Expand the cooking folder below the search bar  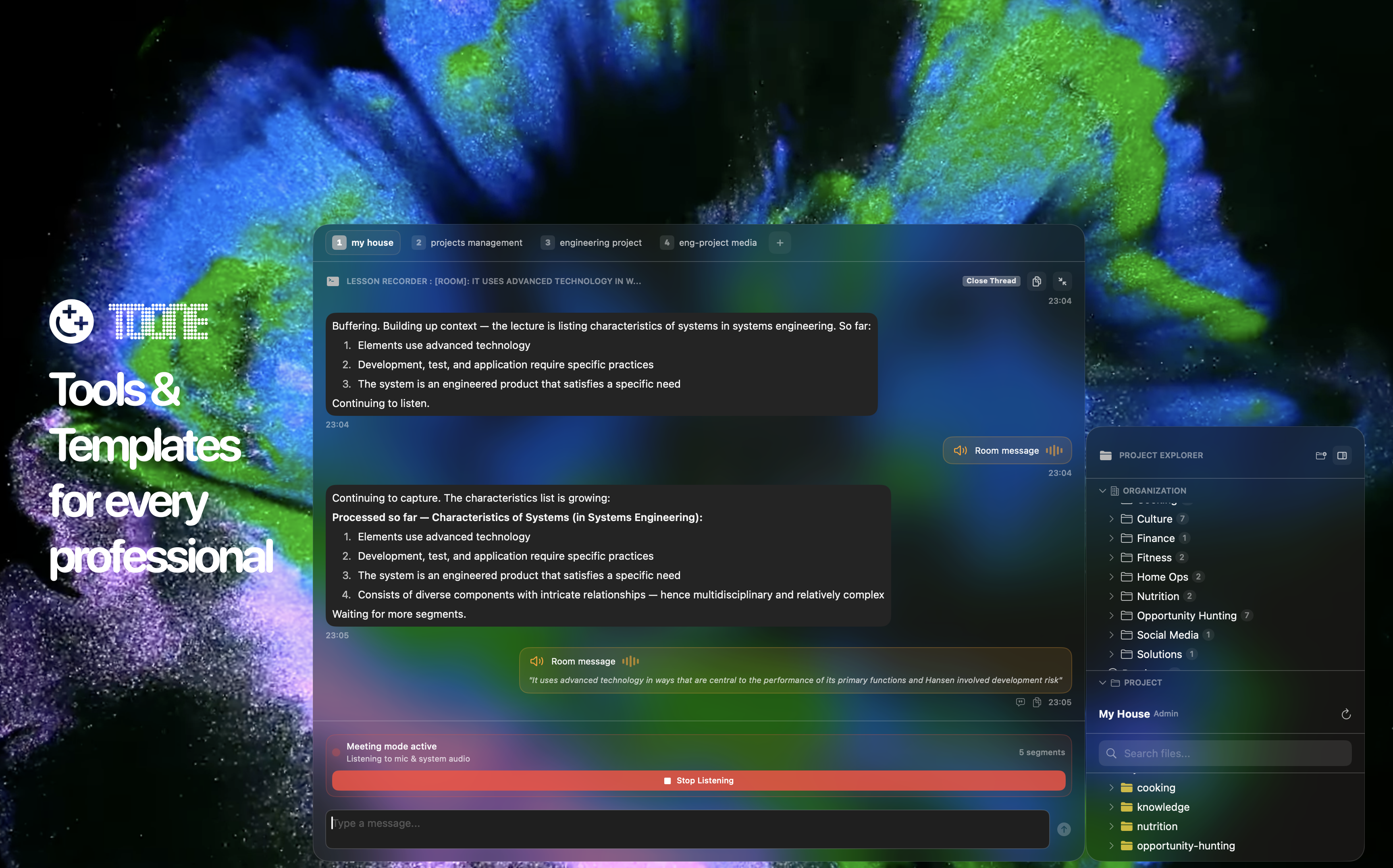[1112, 788]
